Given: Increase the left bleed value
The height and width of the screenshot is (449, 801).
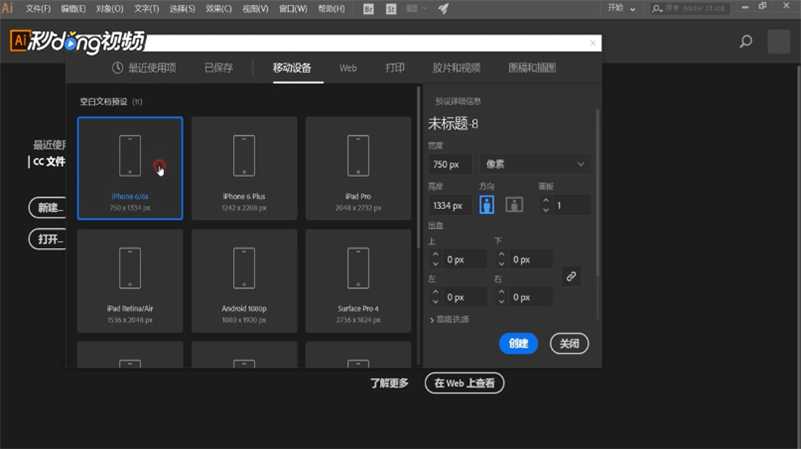Looking at the screenshot, I should coord(435,292).
